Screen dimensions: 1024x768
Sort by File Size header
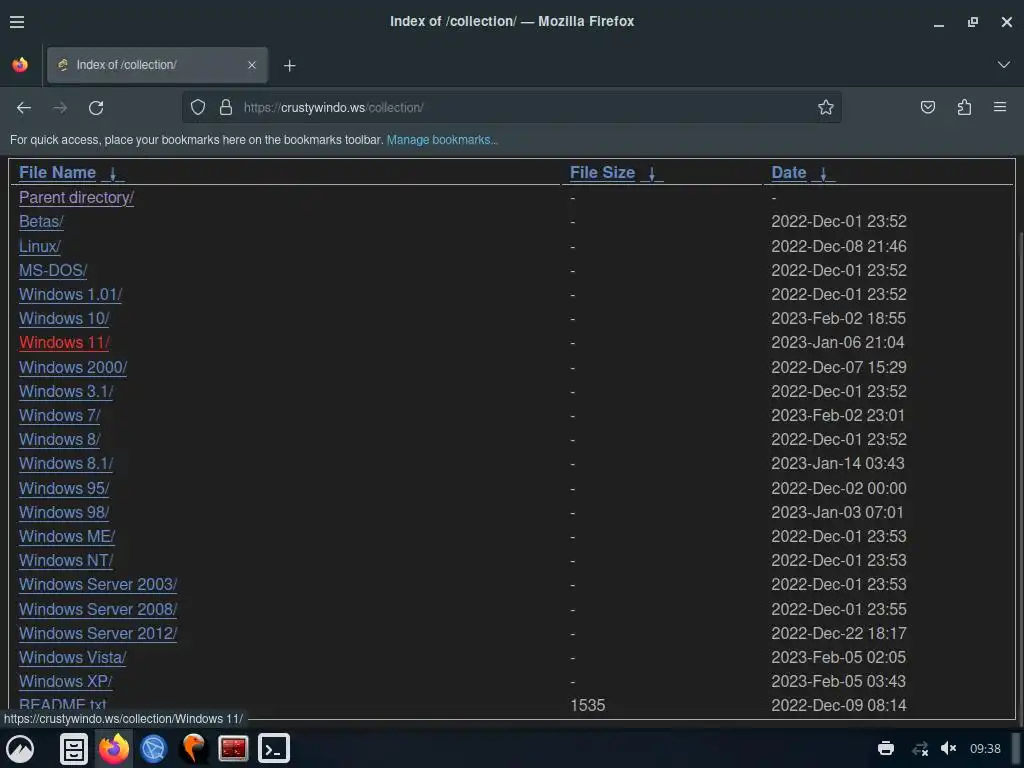[x=602, y=172]
